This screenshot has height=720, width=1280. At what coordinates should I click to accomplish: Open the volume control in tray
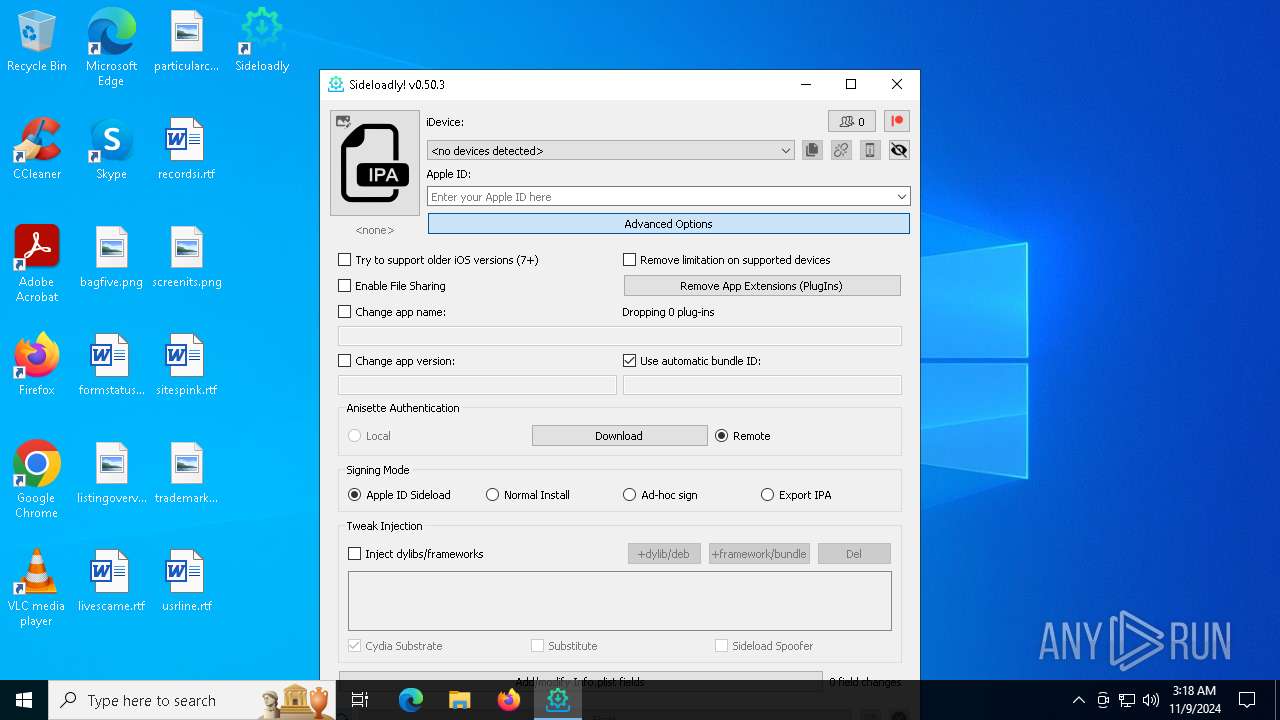pyautogui.click(x=1151, y=700)
